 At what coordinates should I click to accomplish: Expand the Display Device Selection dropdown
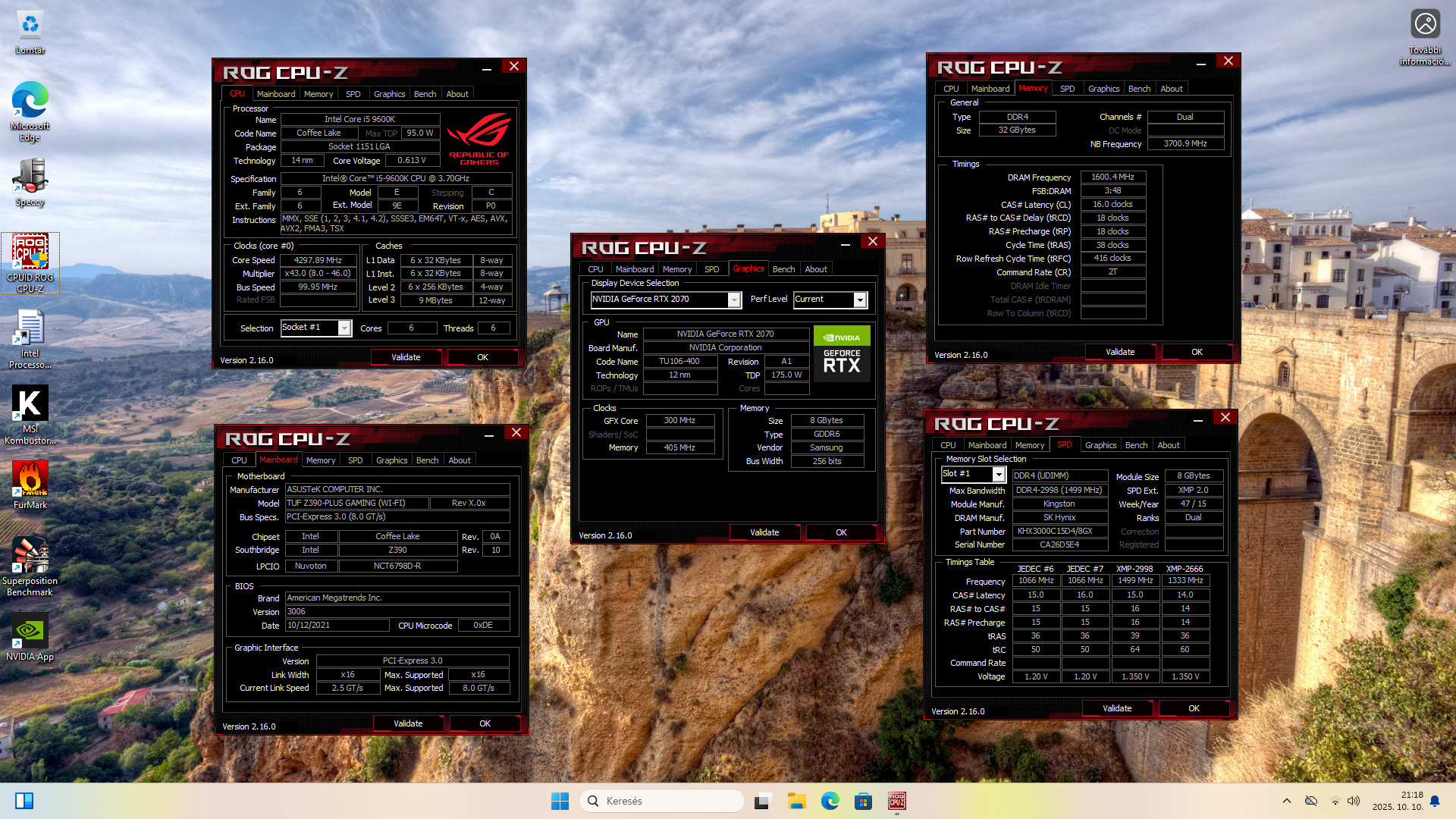[x=733, y=300]
